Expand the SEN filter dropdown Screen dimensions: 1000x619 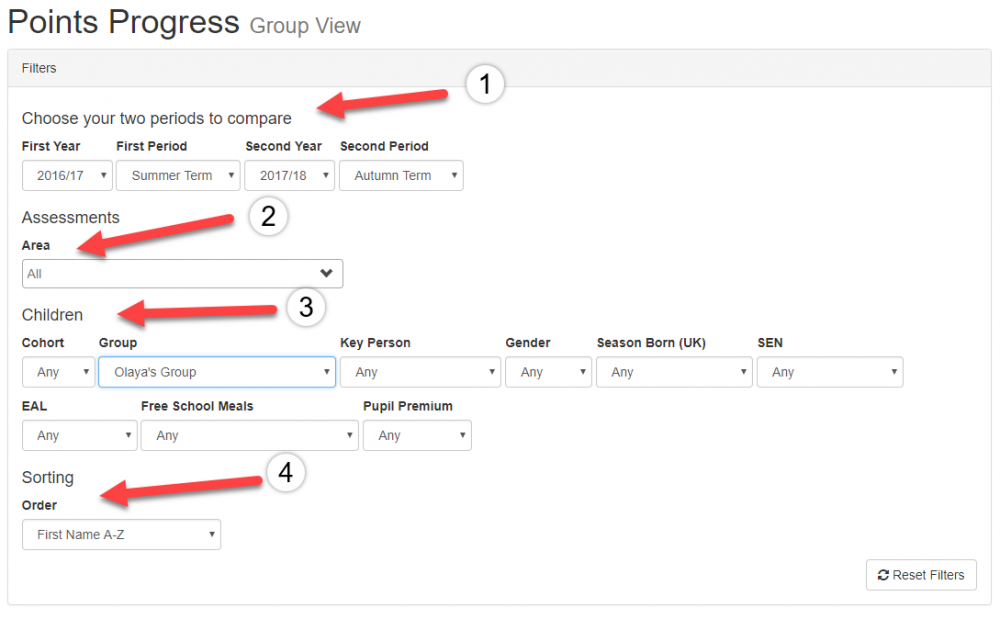pyautogui.click(x=830, y=372)
